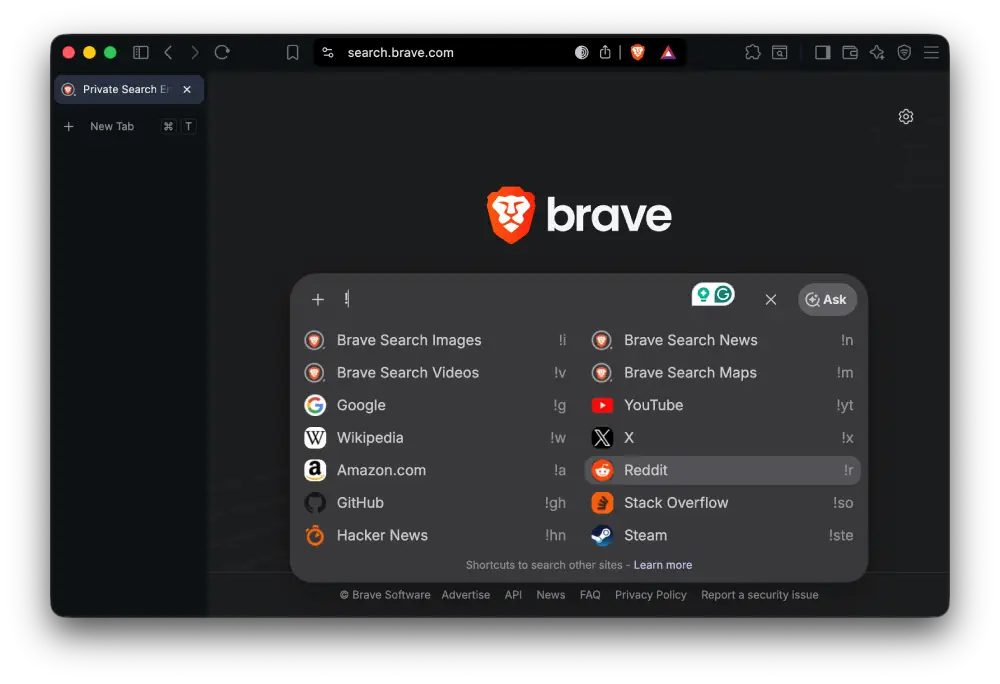Select YouTube bang shortcut
This screenshot has width=1000, height=684.
click(722, 405)
